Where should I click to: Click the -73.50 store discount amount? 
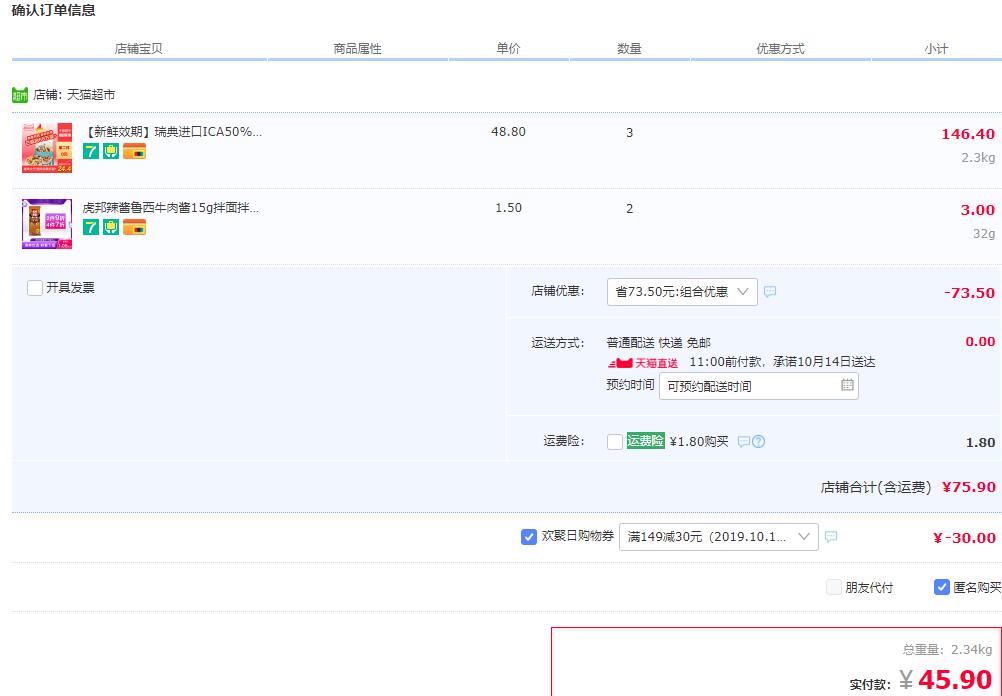click(969, 293)
